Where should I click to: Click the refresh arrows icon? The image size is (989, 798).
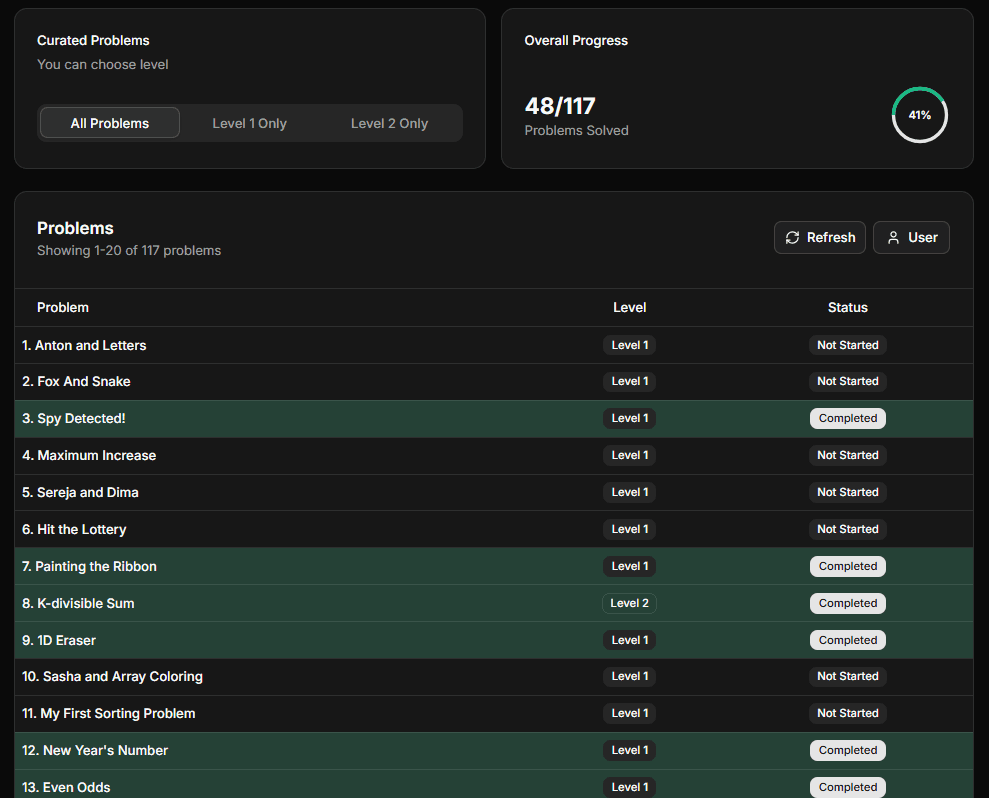coord(792,238)
